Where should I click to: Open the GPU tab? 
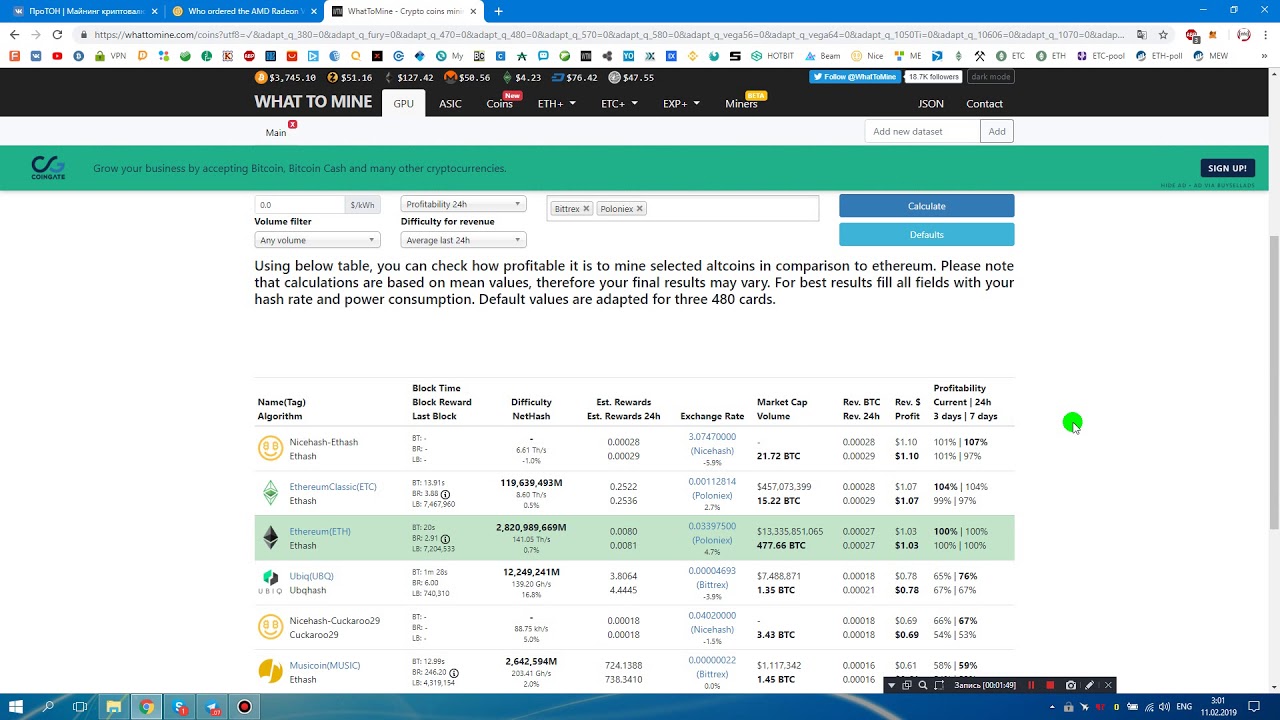click(403, 103)
